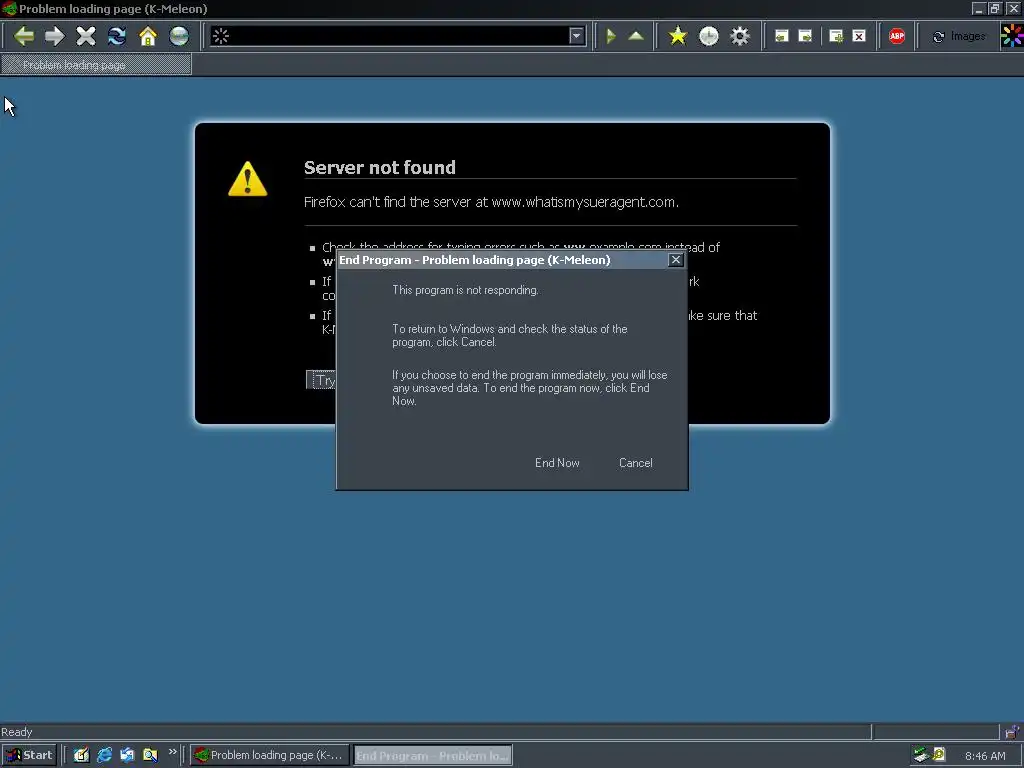The image size is (1024, 768).
Task: Click the next tab icon
Action: [805, 37]
